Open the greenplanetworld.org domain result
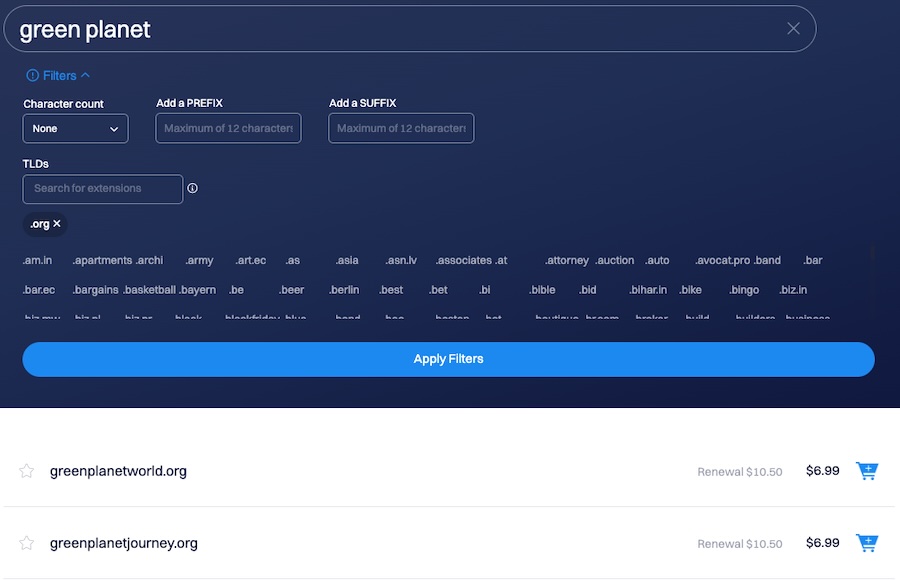The height and width of the screenshot is (580, 900). [118, 471]
